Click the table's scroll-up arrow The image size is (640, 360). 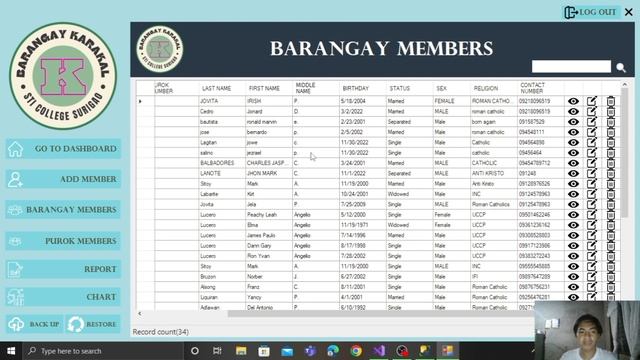[x=624, y=84]
